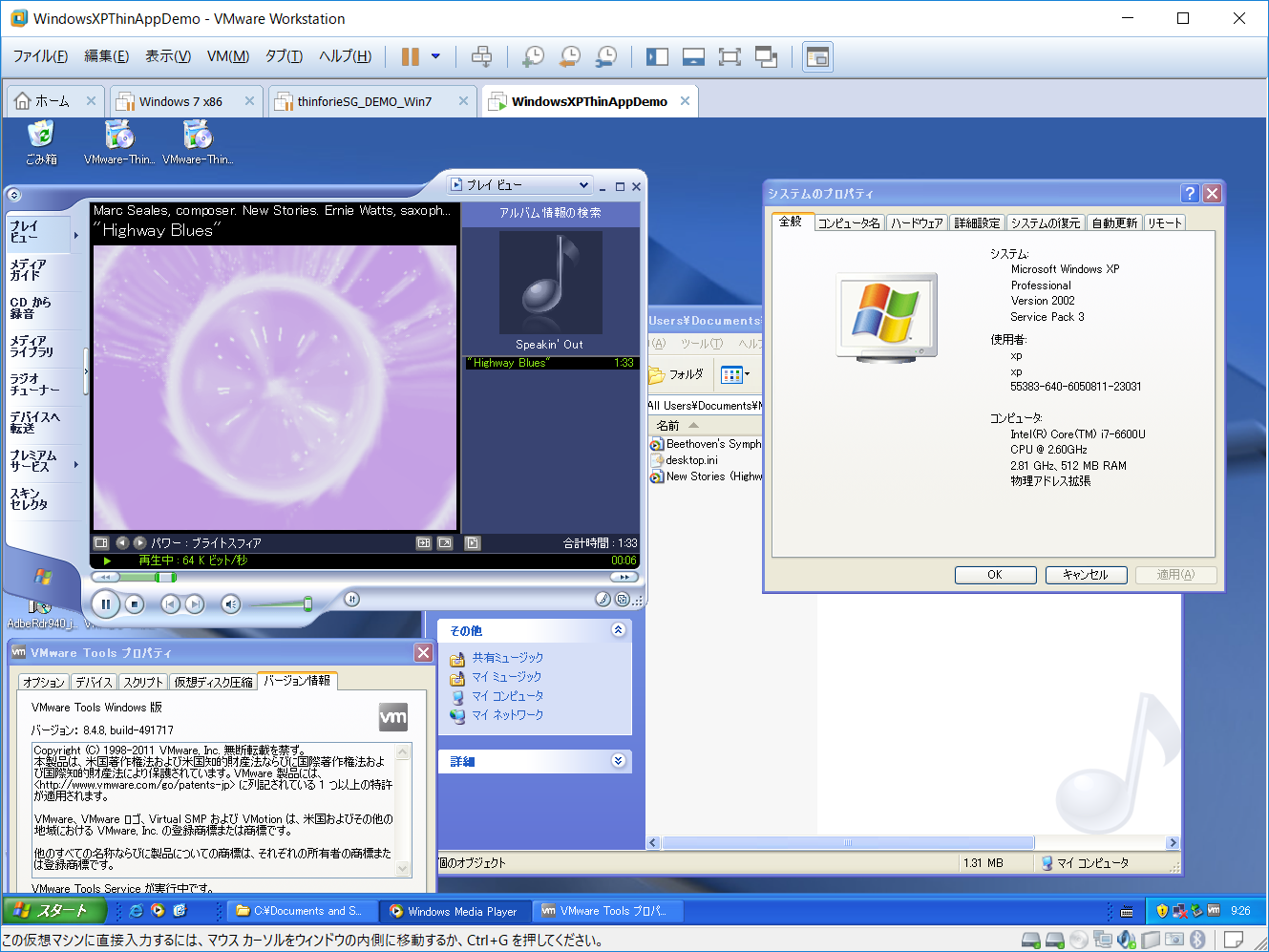
Task: Expand the プレミアム サービス arrow
Action: [76, 464]
